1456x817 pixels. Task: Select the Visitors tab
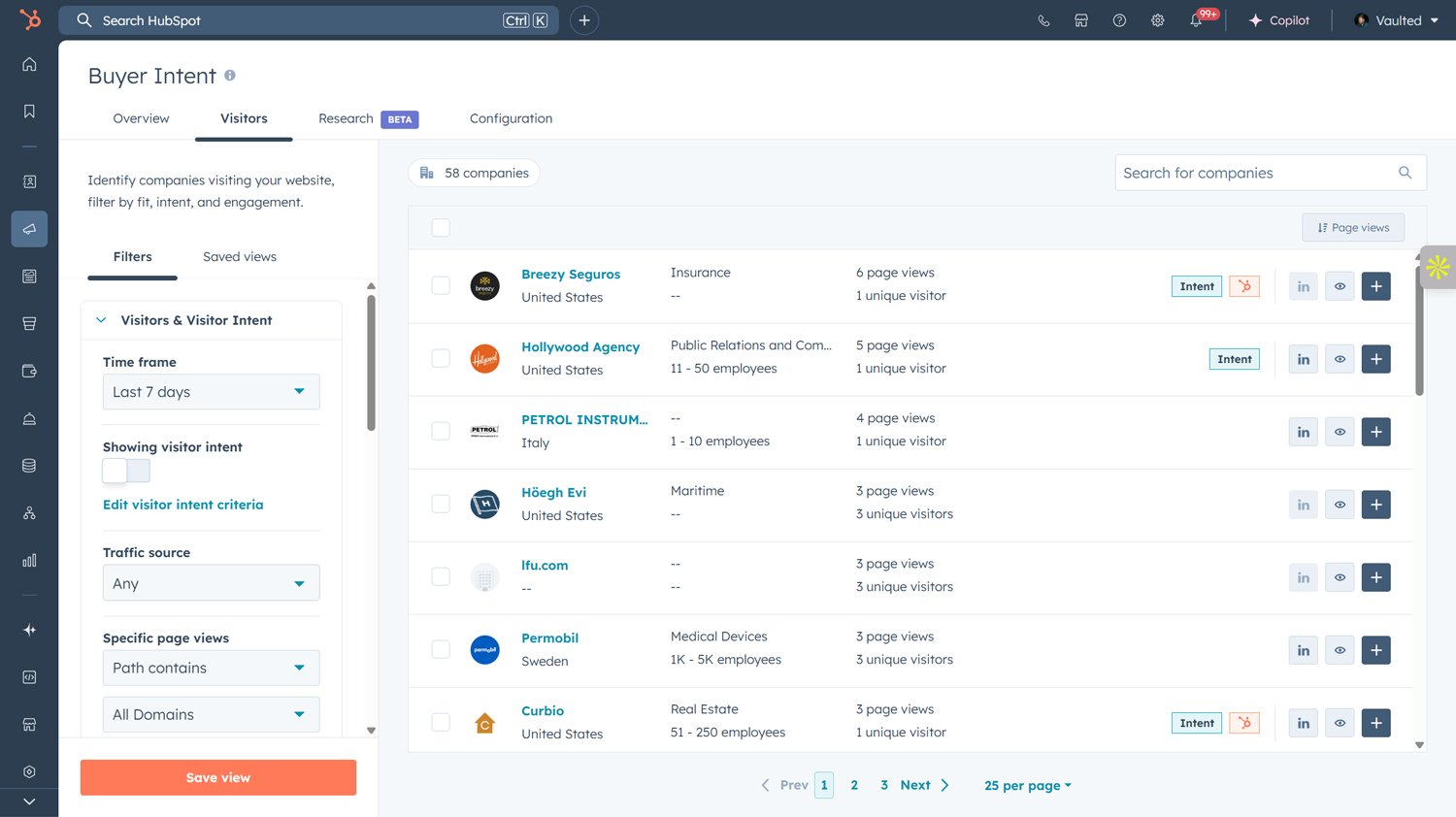tap(244, 118)
